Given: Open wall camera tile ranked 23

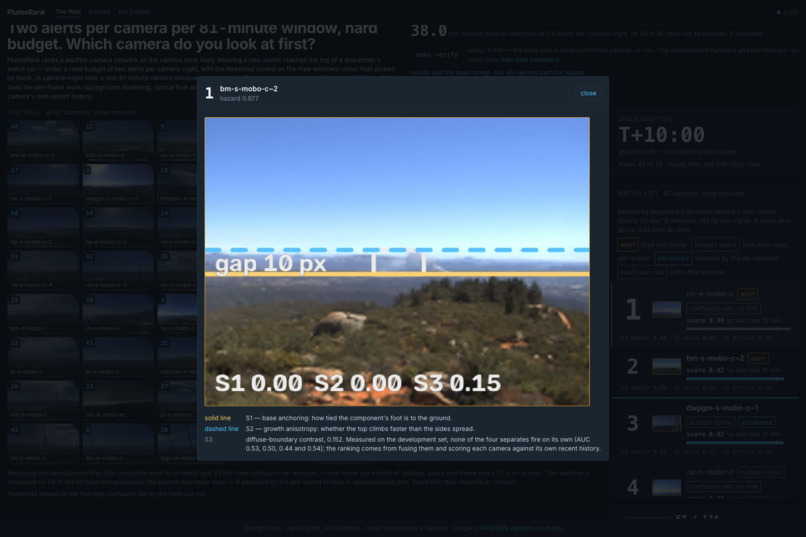Looking at the screenshot, I should pos(43,357).
